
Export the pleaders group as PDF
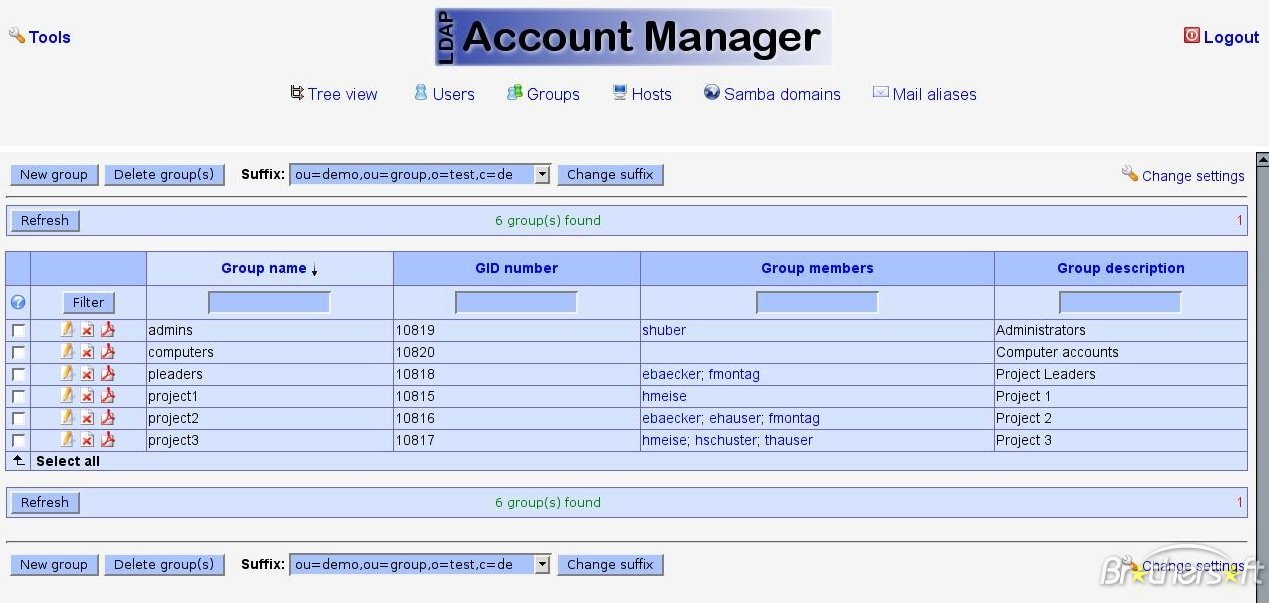tap(107, 374)
